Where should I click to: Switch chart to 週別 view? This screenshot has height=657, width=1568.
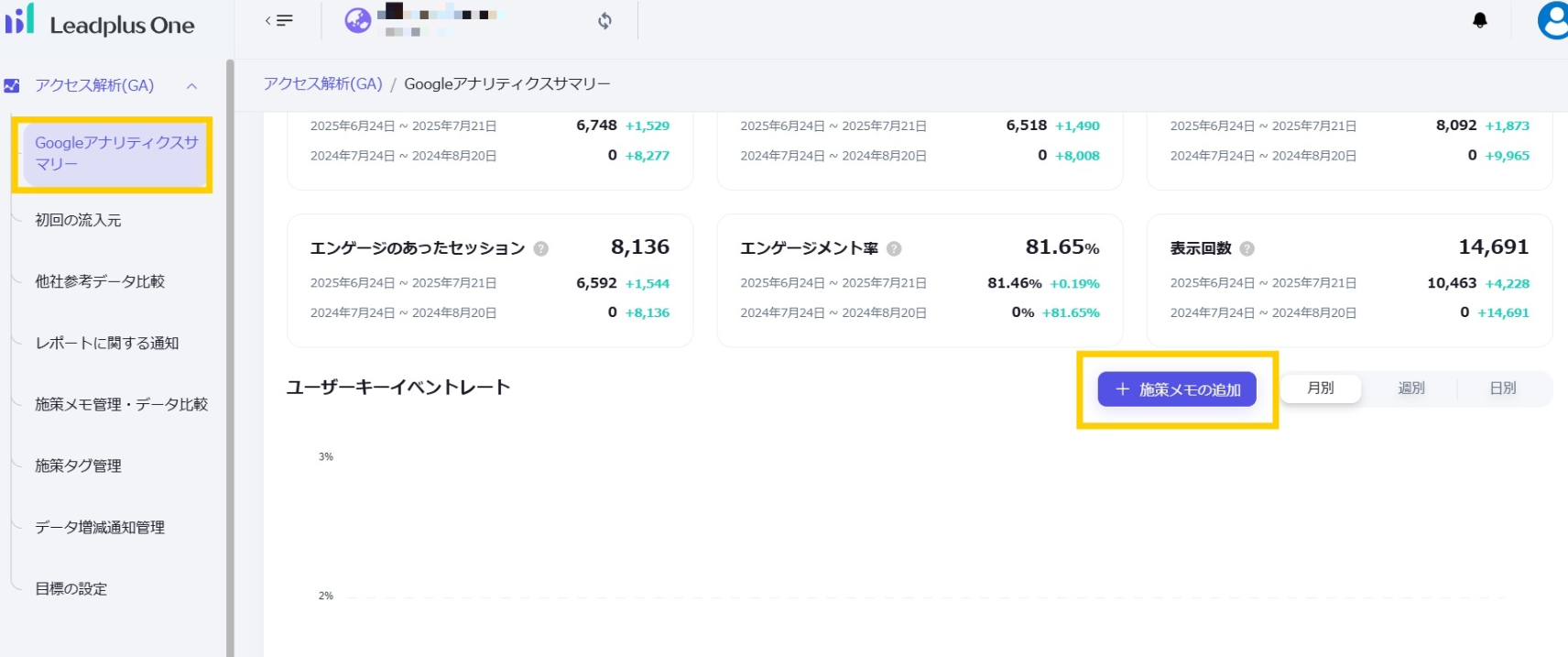1410,389
